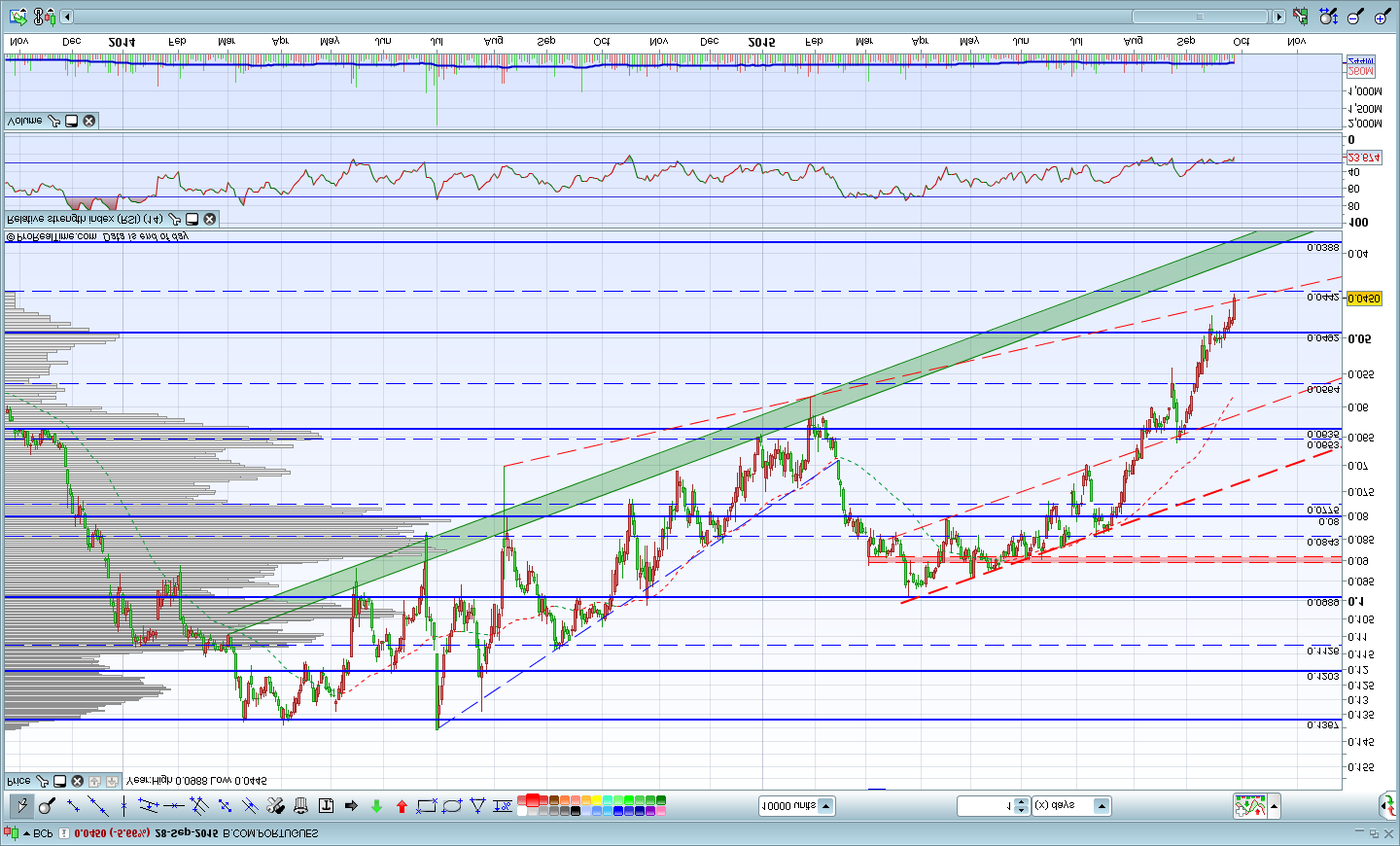Select the triangle drawing tool
This screenshot has height=846, width=1400.
pyautogui.click(x=477, y=806)
